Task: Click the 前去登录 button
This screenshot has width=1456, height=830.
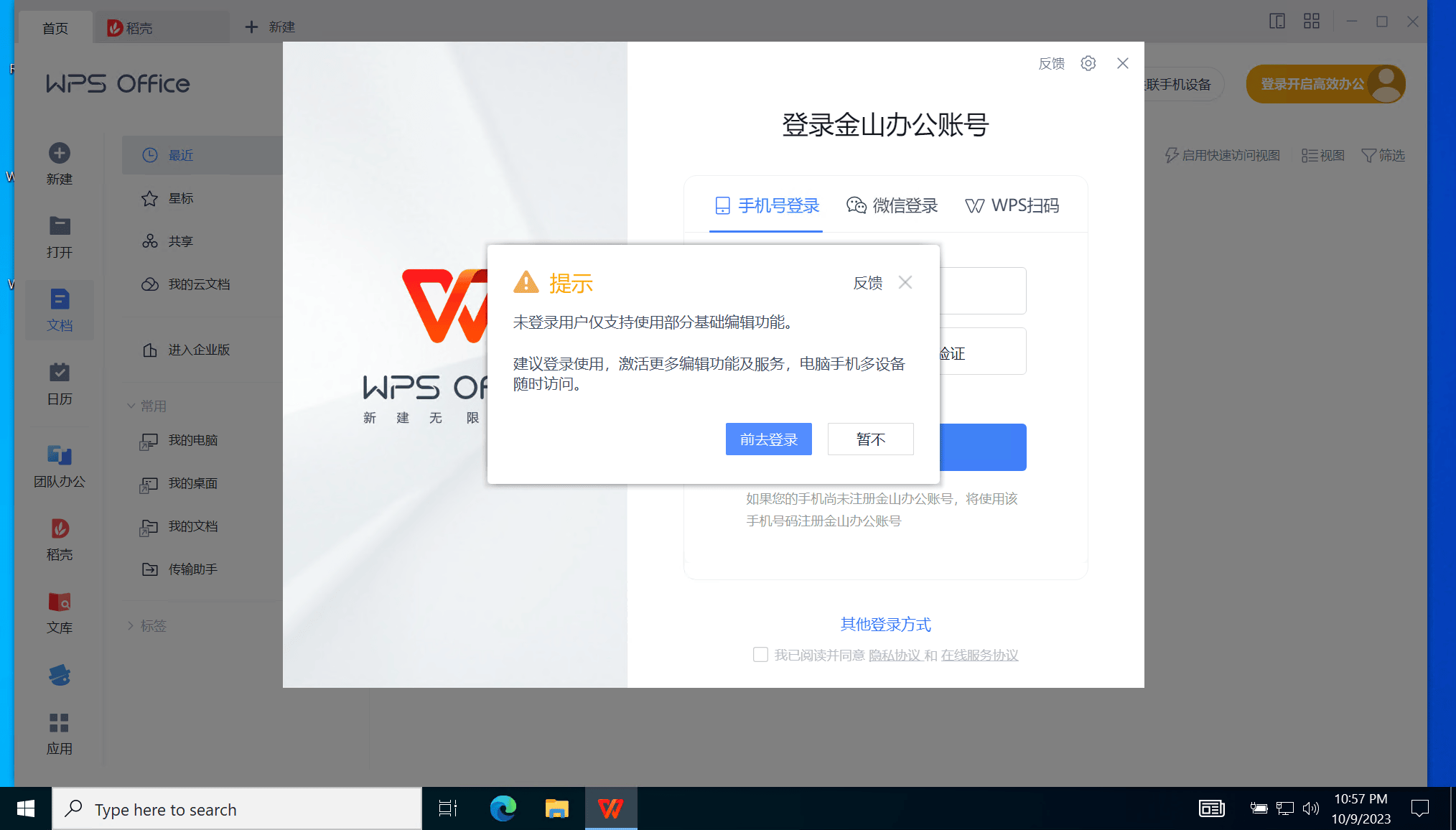Action: (768, 439)
